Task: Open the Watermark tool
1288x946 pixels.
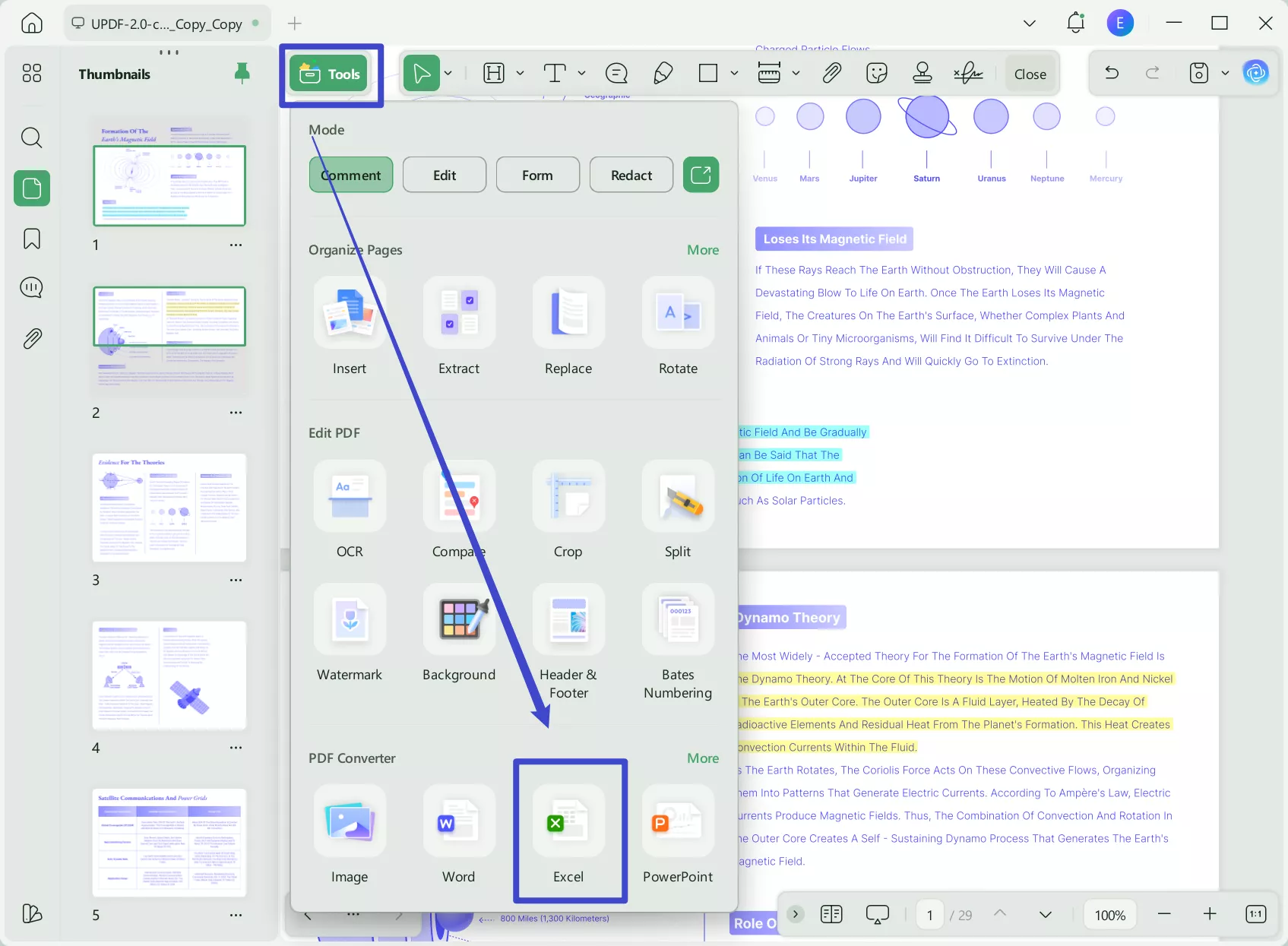Action: [x=349, y=632]
